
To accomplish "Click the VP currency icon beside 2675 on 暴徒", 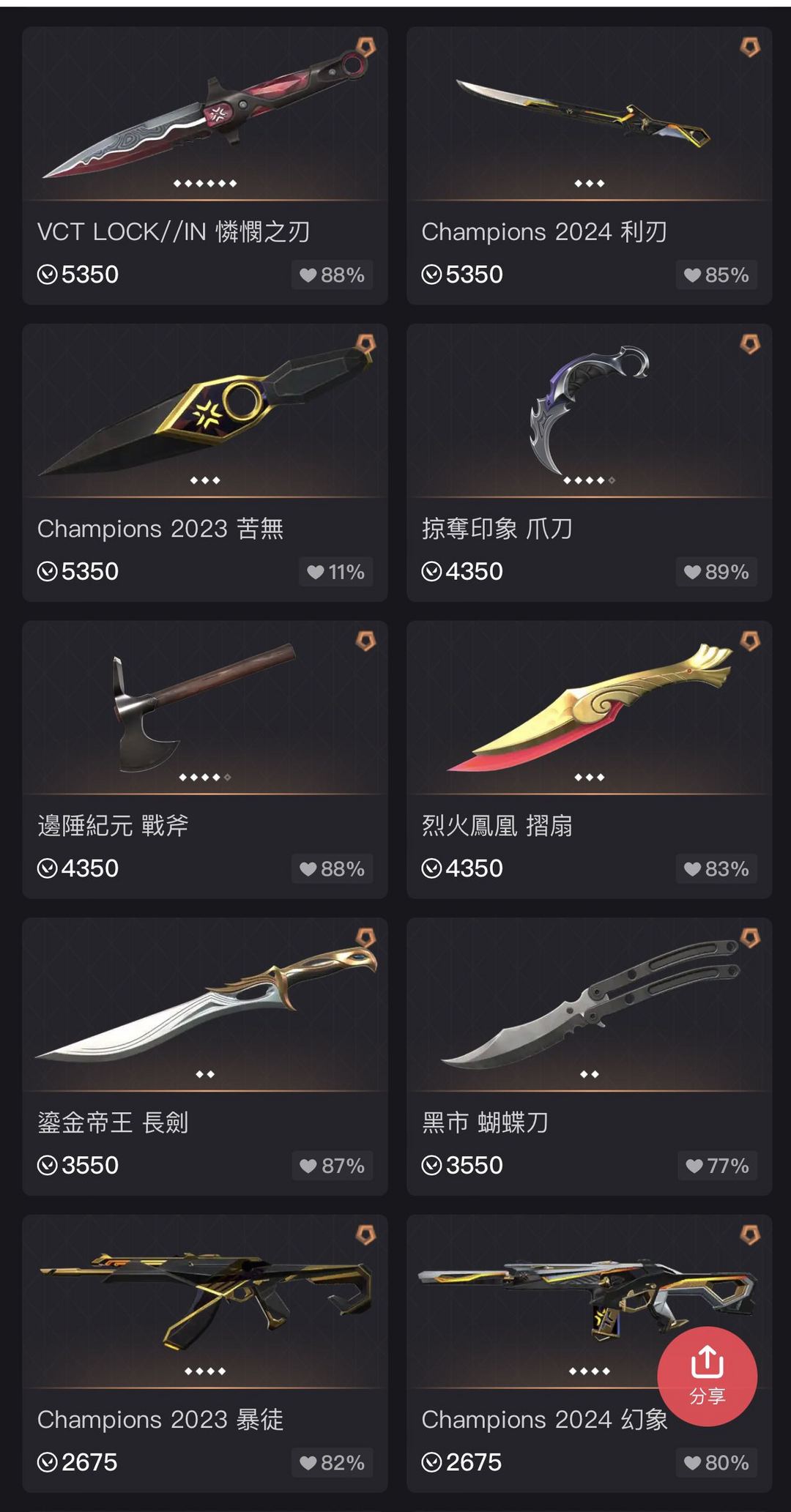I will [x=48, y=1462].
